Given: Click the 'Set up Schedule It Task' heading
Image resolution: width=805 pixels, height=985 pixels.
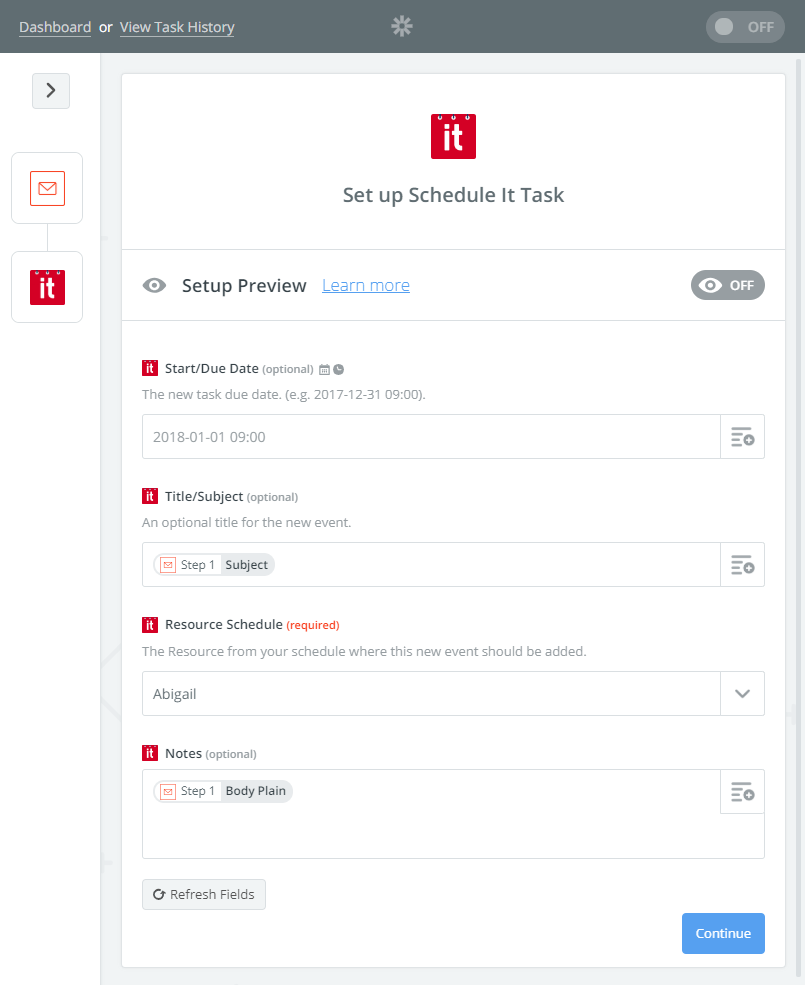Looking at the screenshot, I should 453,195.
